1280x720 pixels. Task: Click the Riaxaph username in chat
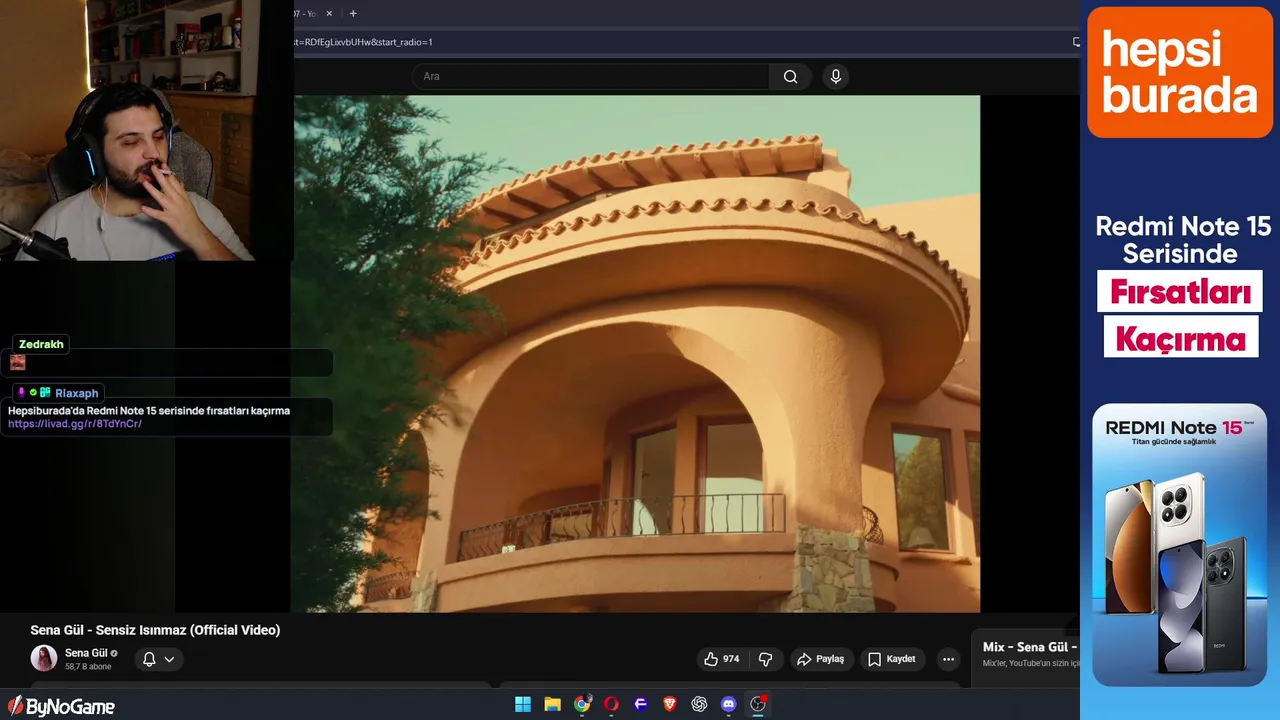[x=76, y=393]
